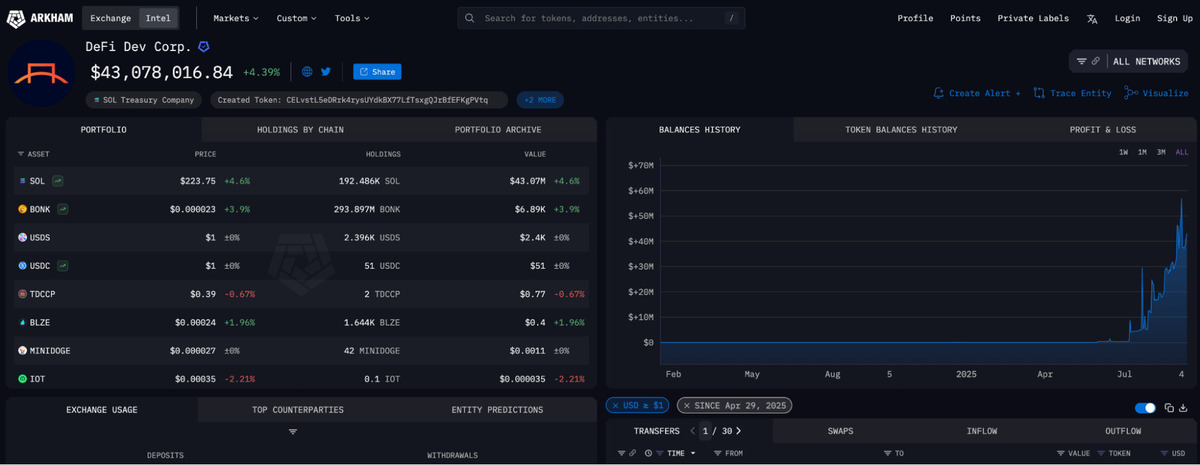Viewport: 1200px width, 465px height.
Task: Click the Create Alert bell icon
Action: point(938,93)
